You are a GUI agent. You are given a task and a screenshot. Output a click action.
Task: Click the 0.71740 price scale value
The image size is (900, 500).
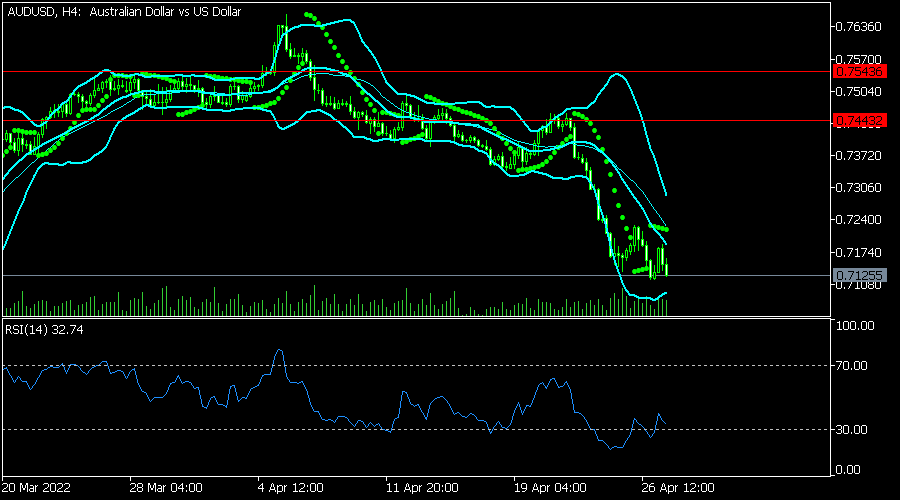858,252
